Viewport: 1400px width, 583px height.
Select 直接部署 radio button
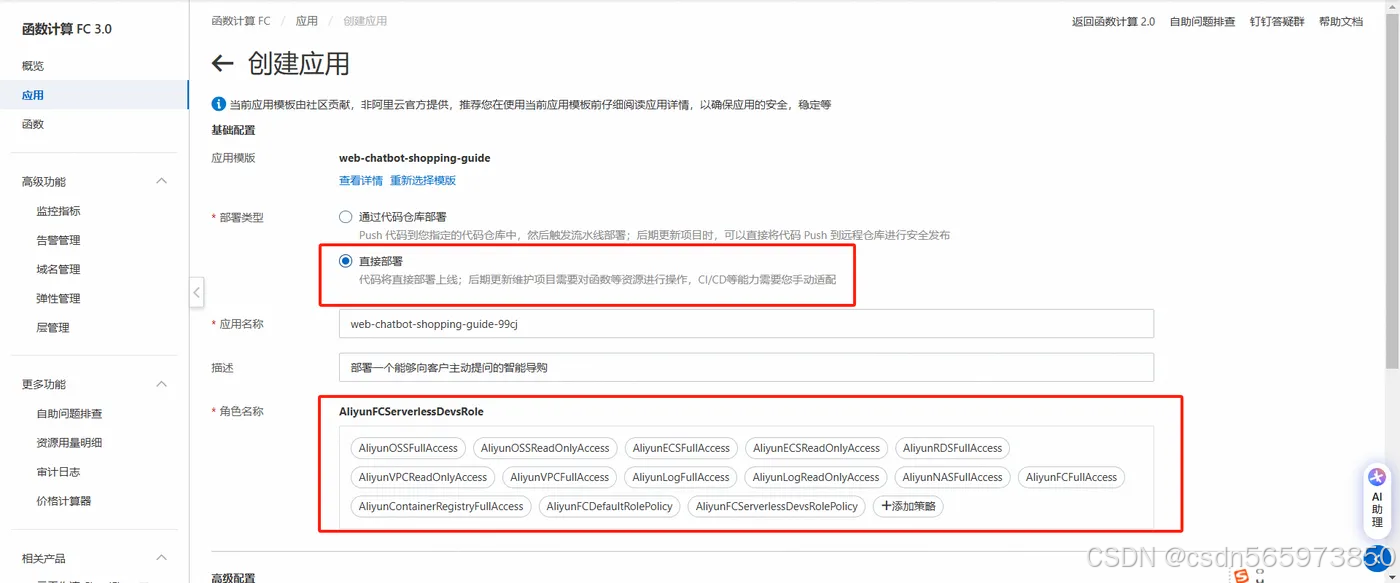pyautogui.click(x=346, y=261)
